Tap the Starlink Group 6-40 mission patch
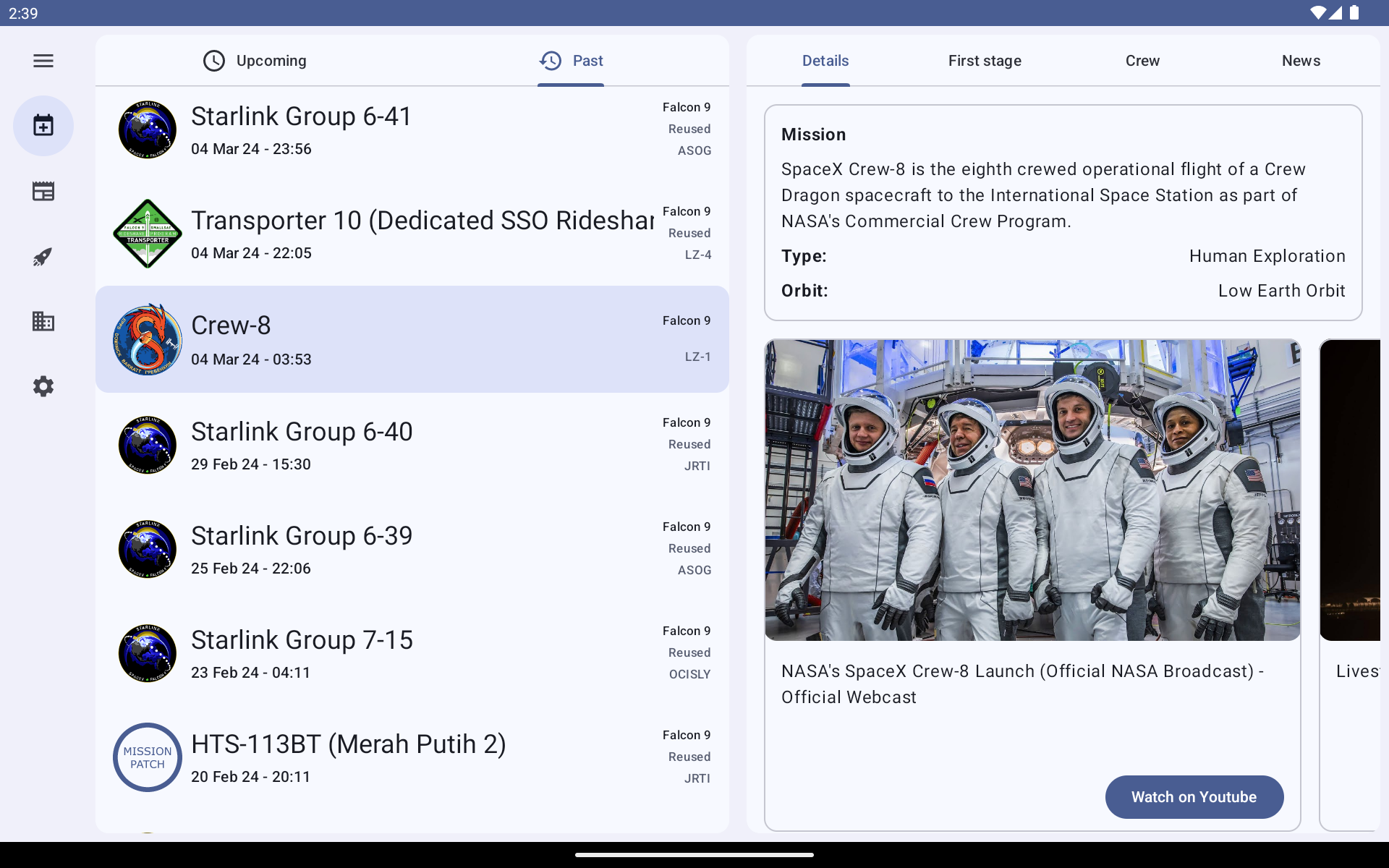Viewport: 1389px width, 868px height. coord(148,445)
